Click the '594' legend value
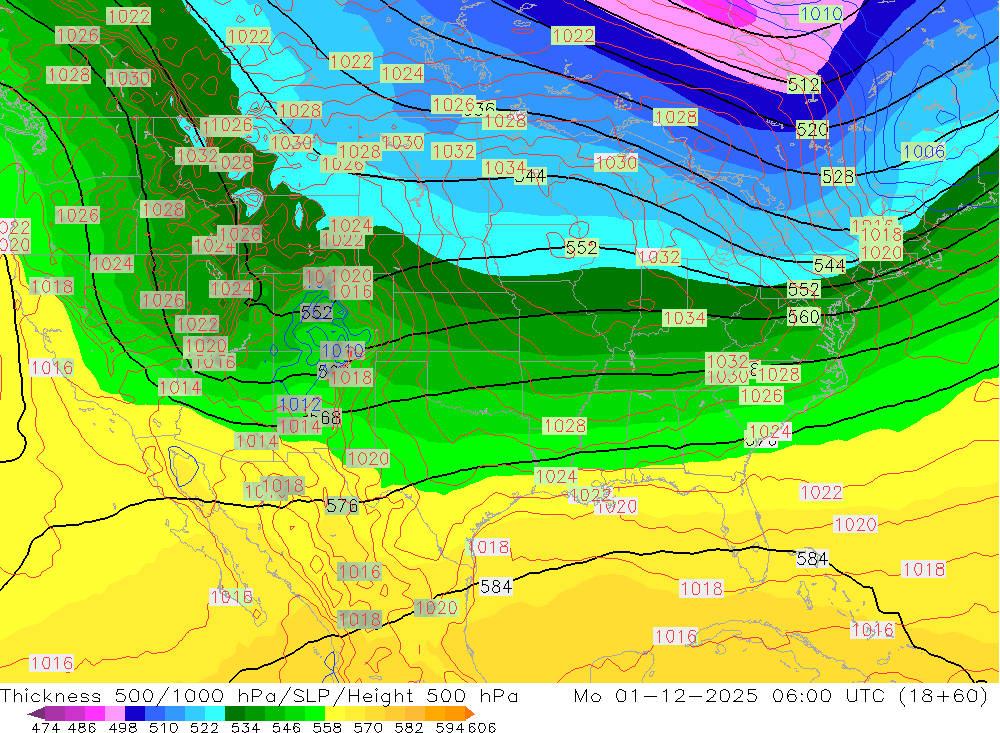Viewport: 1000px width, 733px height. pyautogui.click(x=450, y=727)
